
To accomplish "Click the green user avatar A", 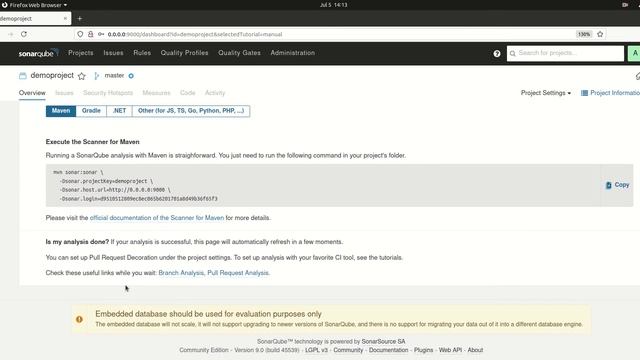I will [x=634, y=53].
